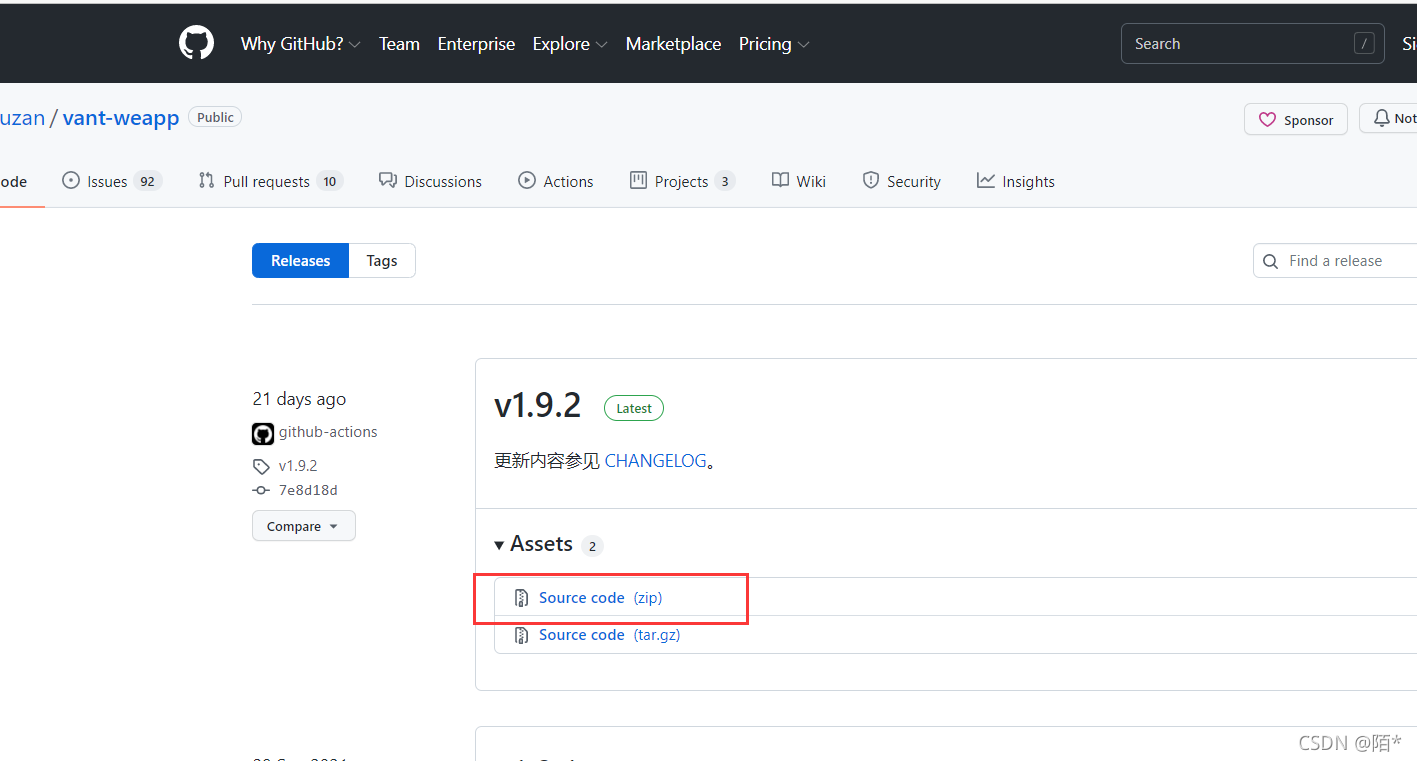Open the Issues tab
Image resolution: width=1417 pixels, height=761 pixels.
pos(112,181)
